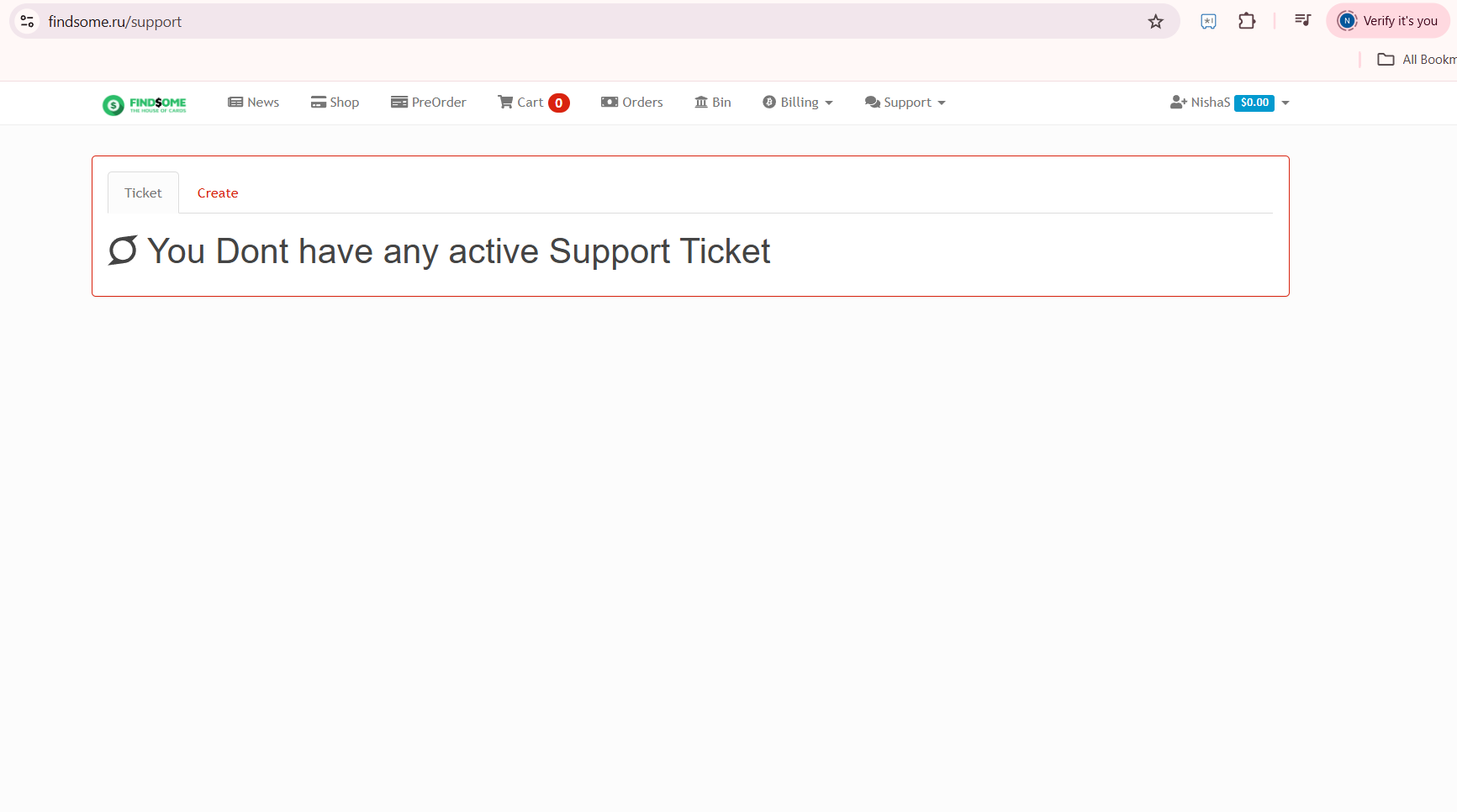
Task: Click the address bar URL field
Action: pos(589,22)
